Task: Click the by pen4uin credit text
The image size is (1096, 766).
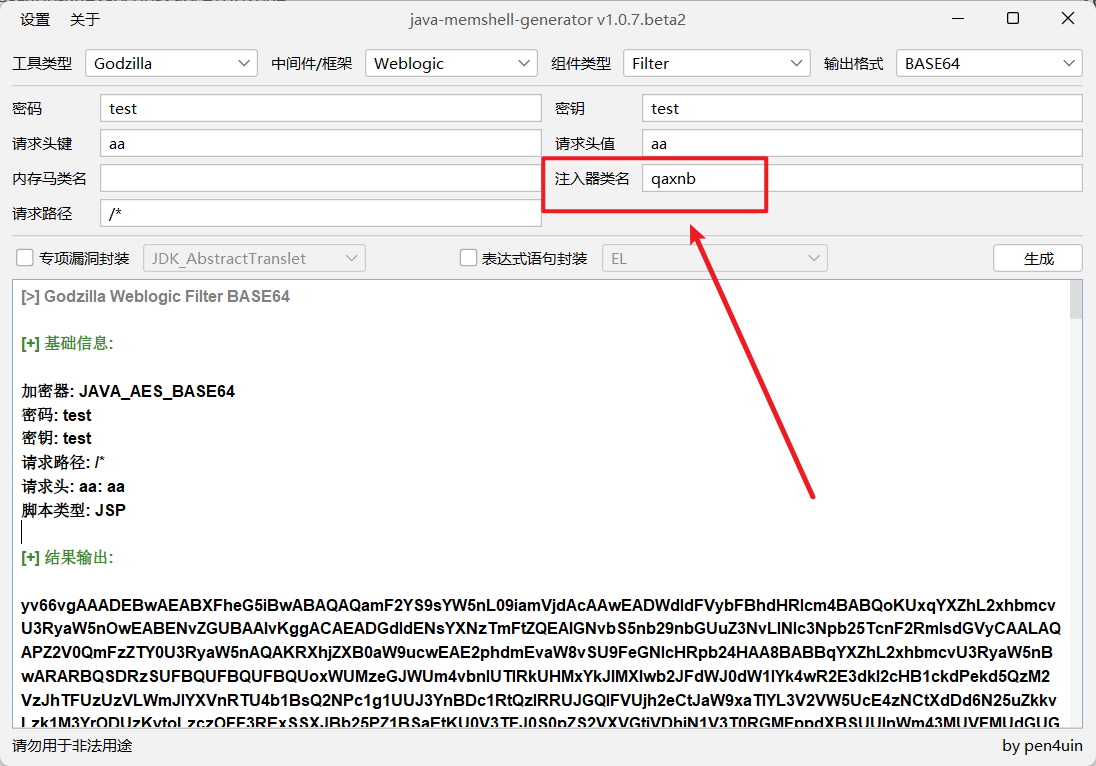Action: click(x=1042, y=746)
